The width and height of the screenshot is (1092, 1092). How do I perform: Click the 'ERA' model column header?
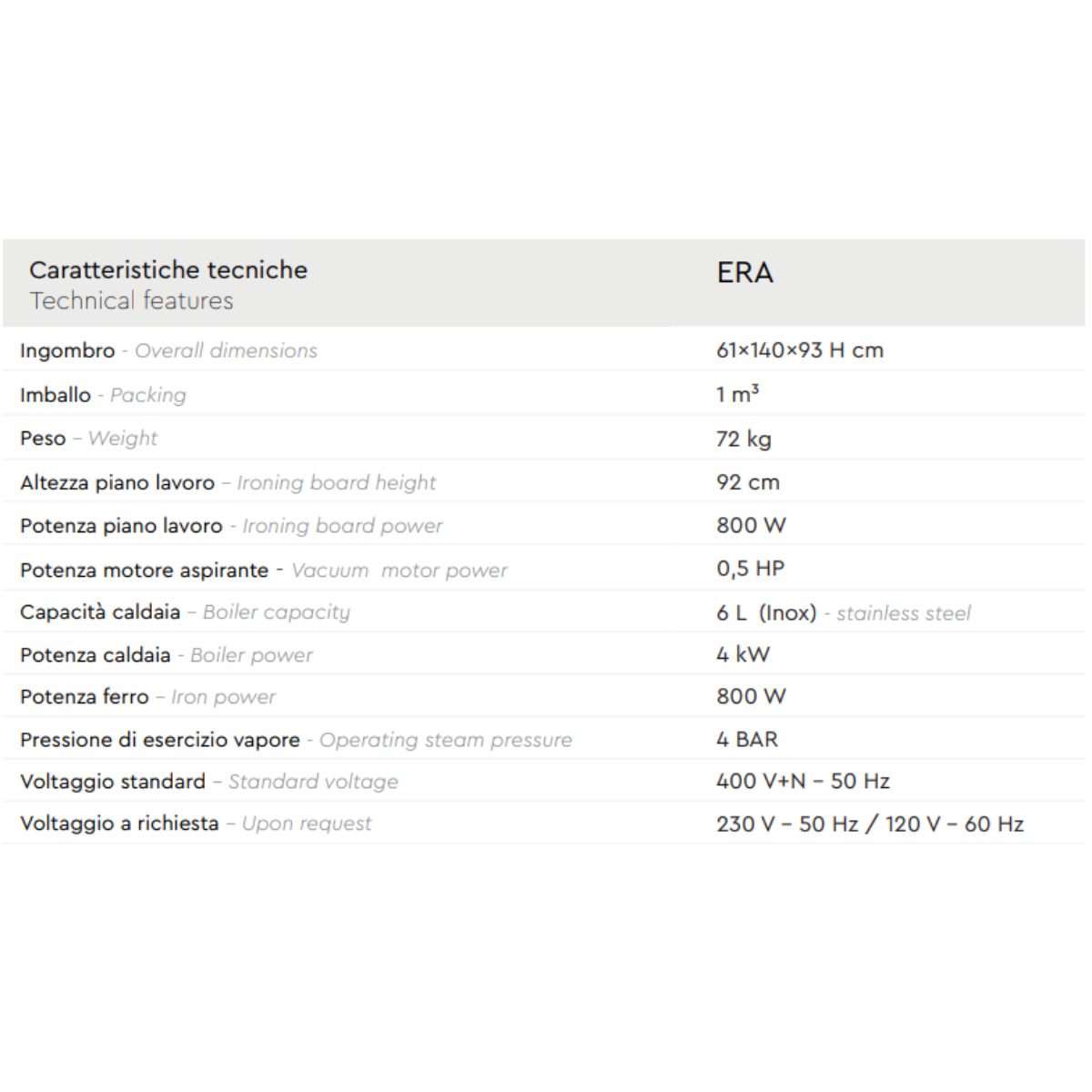(x=744, y=273)
